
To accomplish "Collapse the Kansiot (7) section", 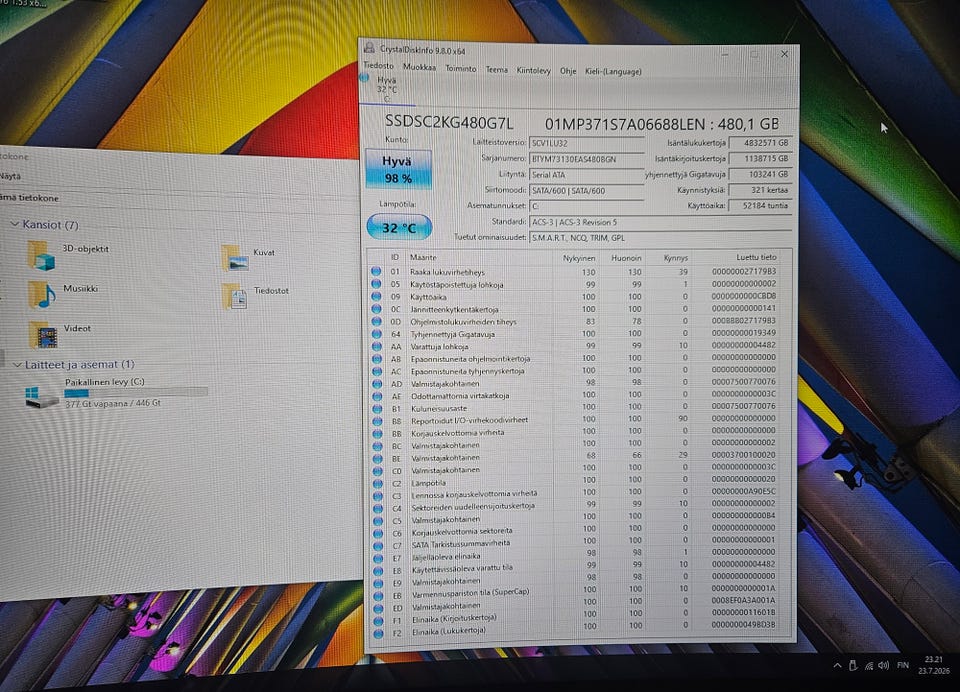I will point(15,225).
